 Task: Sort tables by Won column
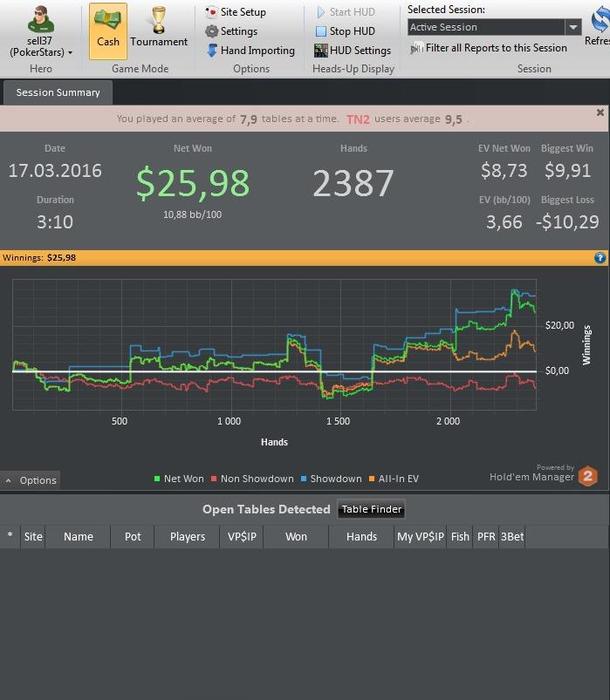(x=296, y=537)
